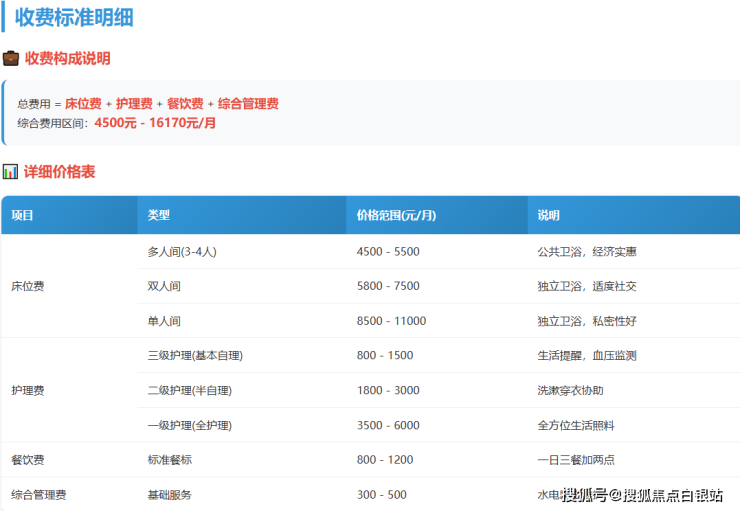Click the 类型 column header
Image resolution: width=740 pixels, height=511 pixels.
159,215
